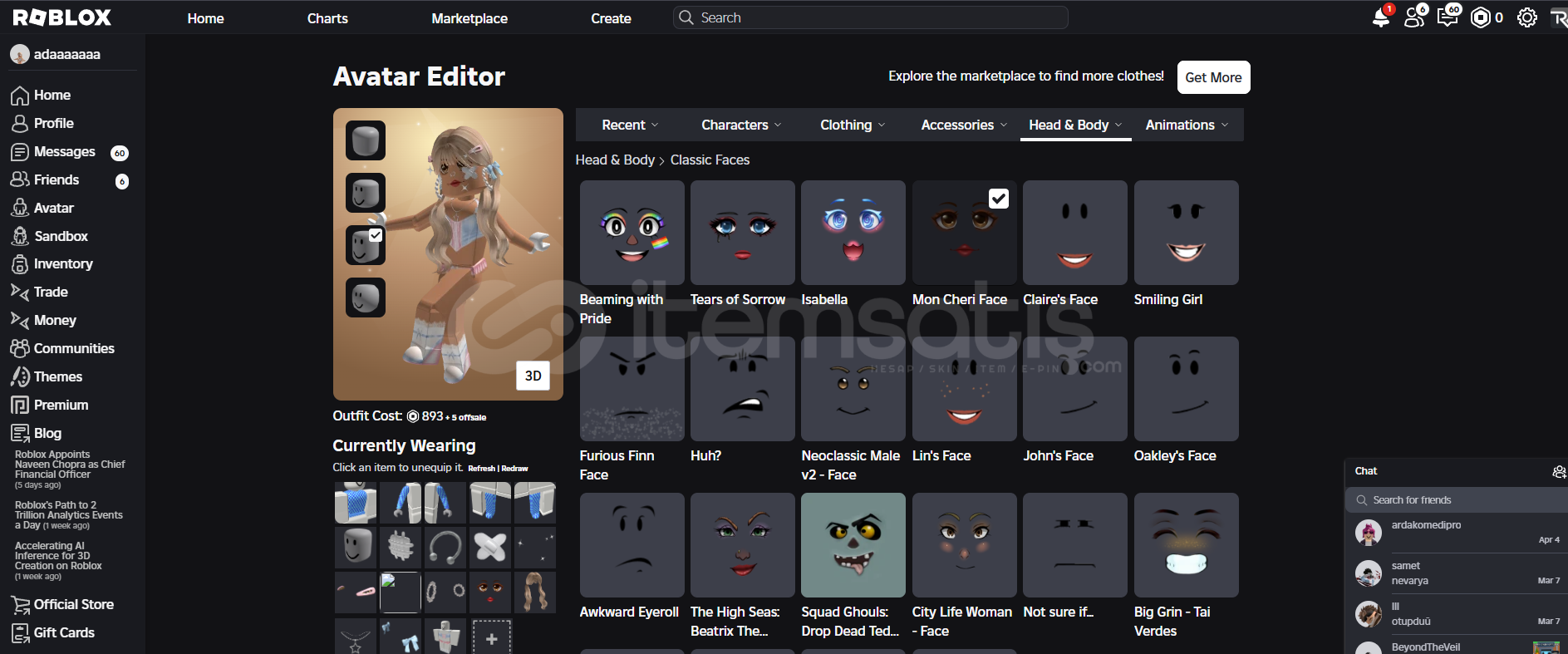
Task: Open the notifications bell icon
Action: (1381, 17)
